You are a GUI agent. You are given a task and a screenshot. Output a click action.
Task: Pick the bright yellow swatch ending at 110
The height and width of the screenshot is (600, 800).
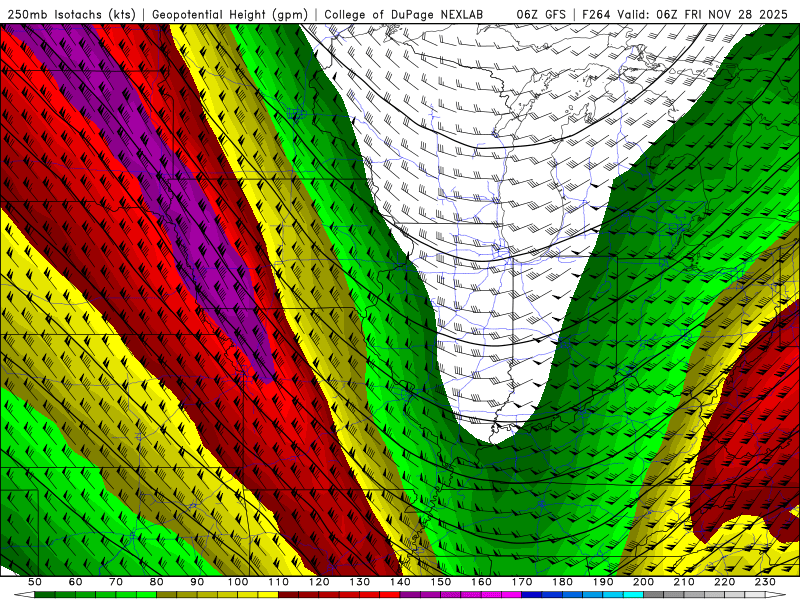[x=268, y=595]
